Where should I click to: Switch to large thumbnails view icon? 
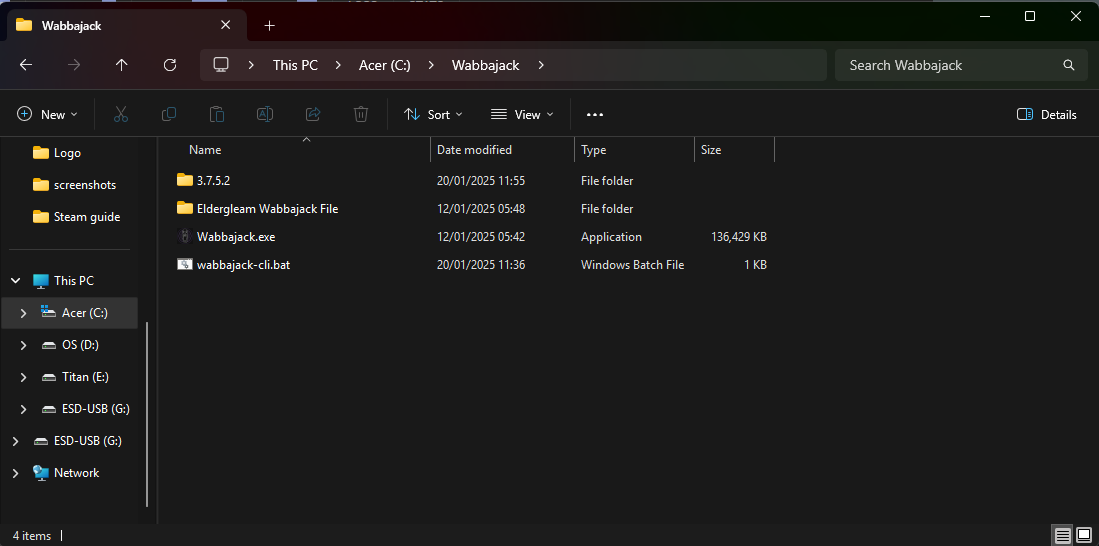tap(1084, 536)
